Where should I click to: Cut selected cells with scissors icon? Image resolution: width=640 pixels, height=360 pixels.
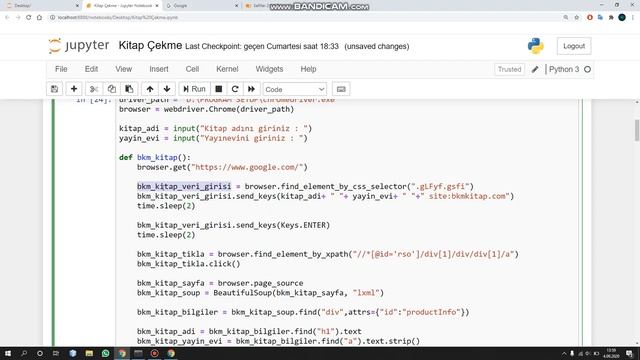pyautogui.click(x=94, y=89)
